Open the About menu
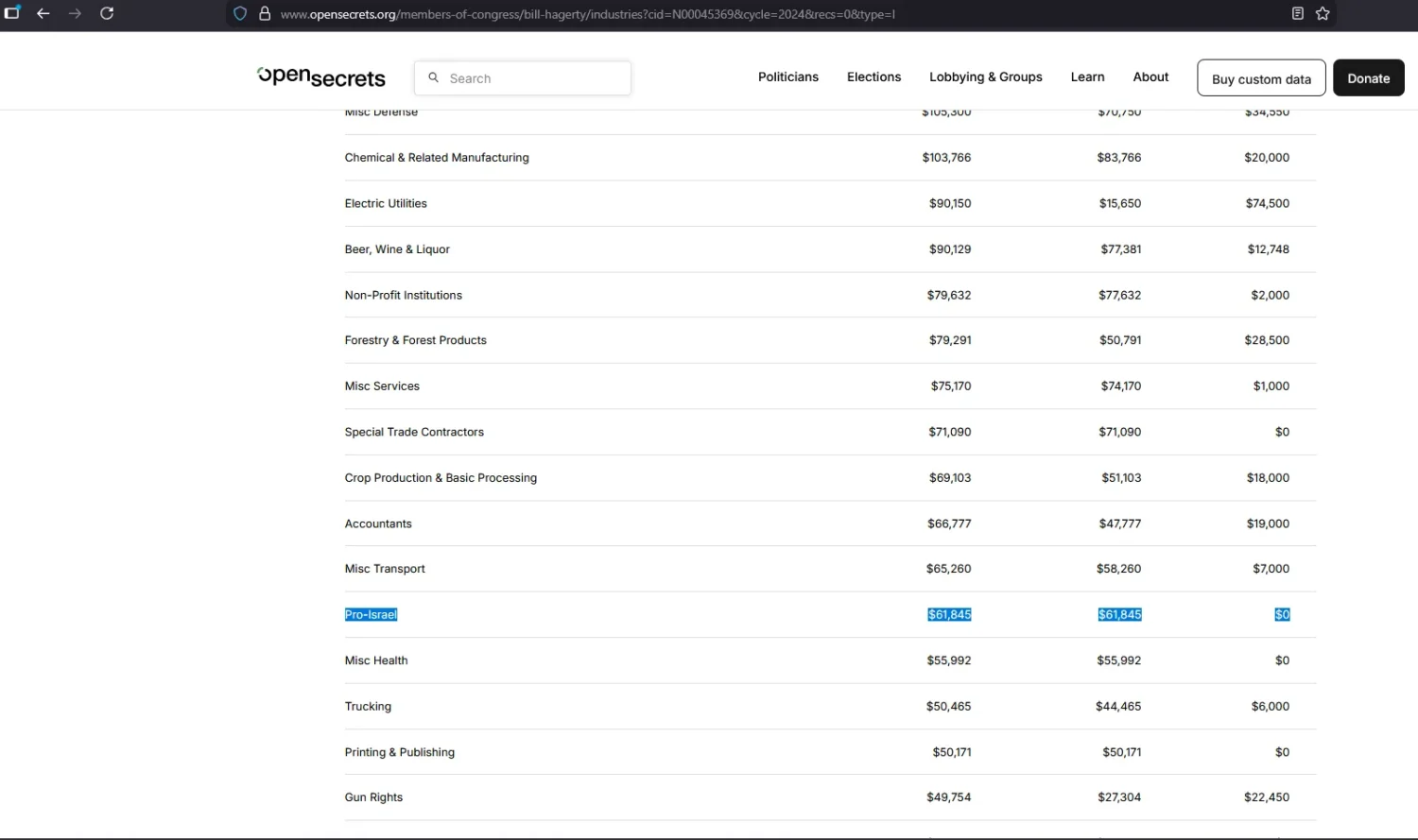This screenshot has width=1418, height=840. pyautogui.click(x=1150, y=77)
